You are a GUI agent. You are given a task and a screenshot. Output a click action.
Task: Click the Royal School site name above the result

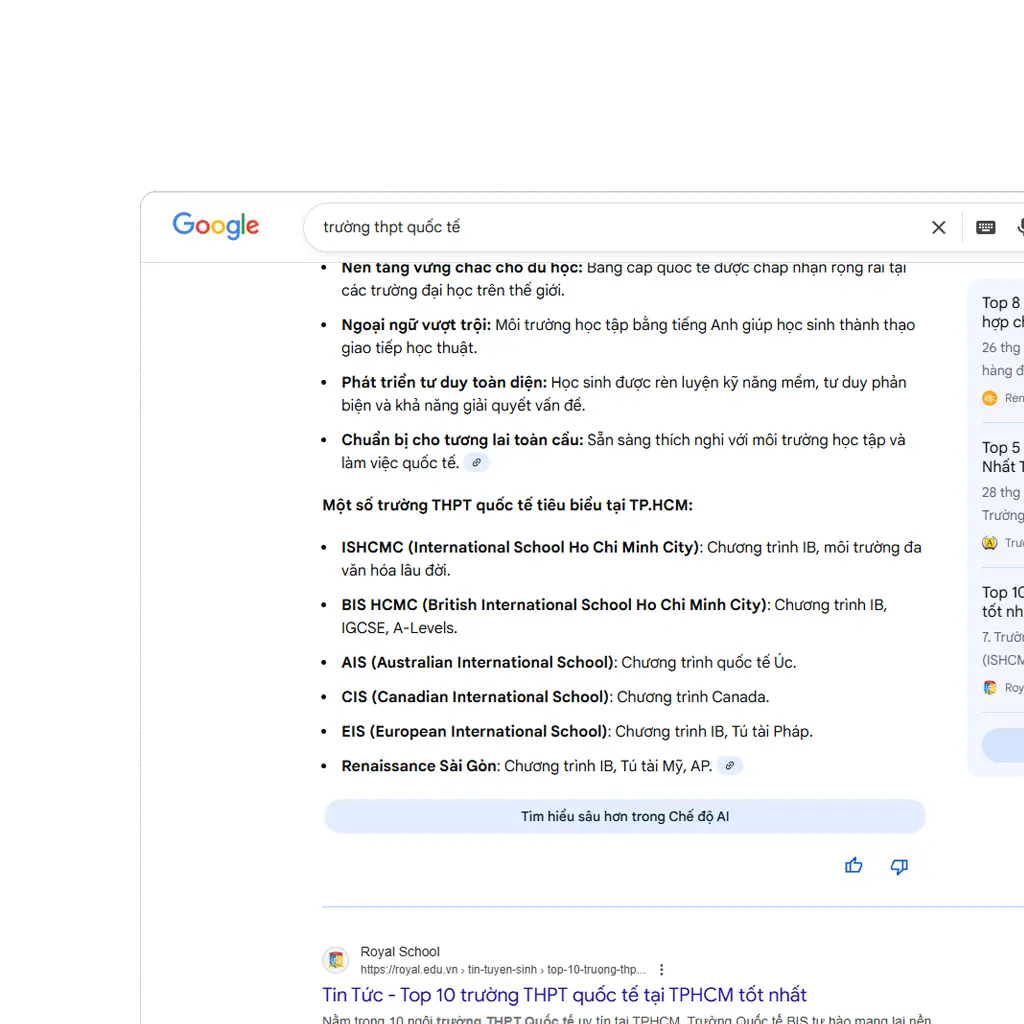point(400,952)
